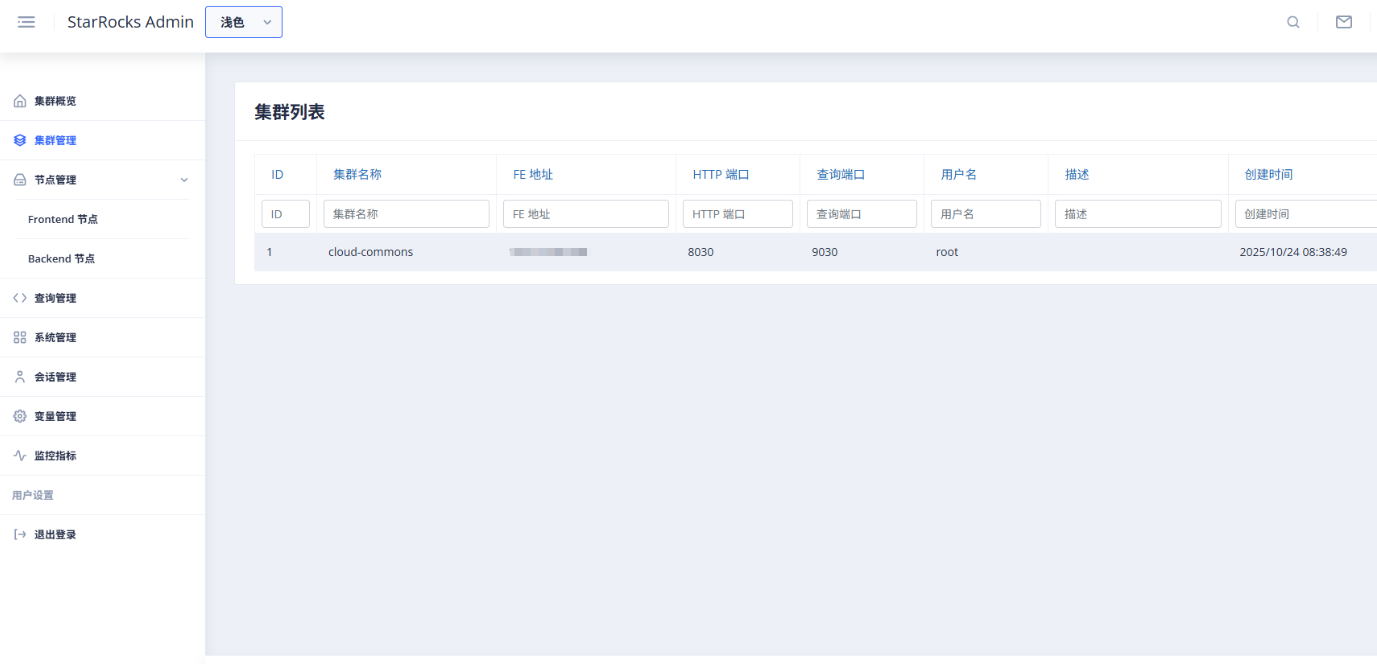1377x664 pixels.
Task: Click the 集群名称 filter input field
Action: 406,214
